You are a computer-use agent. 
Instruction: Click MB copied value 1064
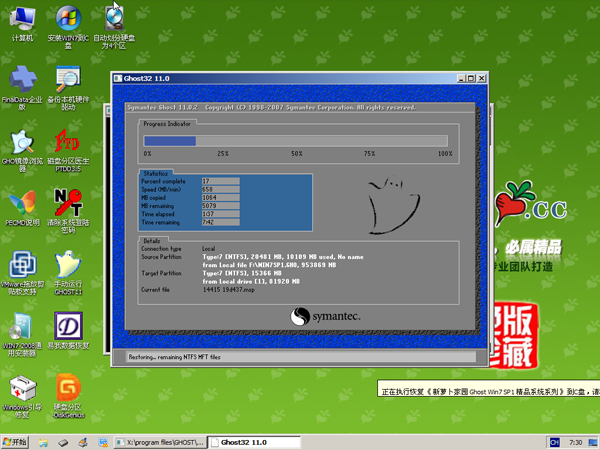click(x=220, y=197)
